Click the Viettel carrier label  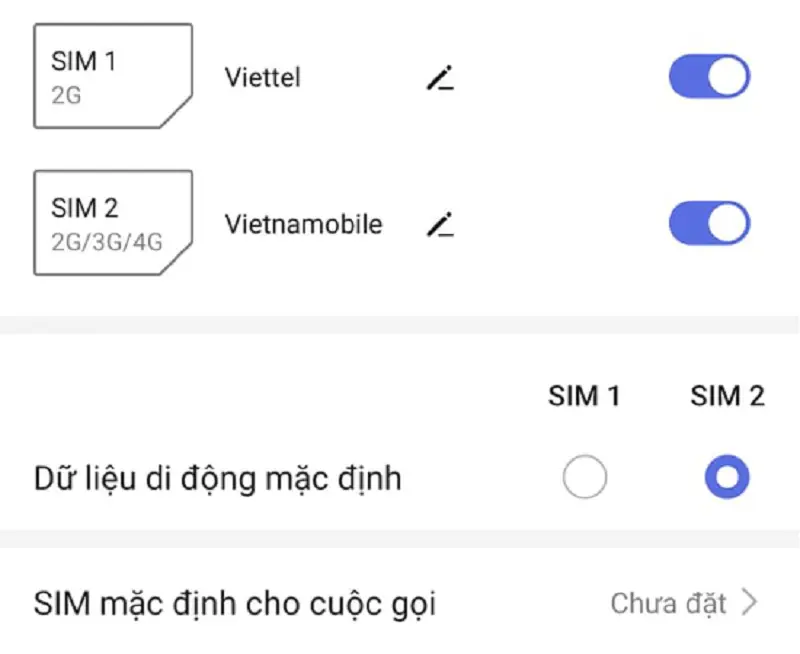pyautogui.click(x=261, y=77)
